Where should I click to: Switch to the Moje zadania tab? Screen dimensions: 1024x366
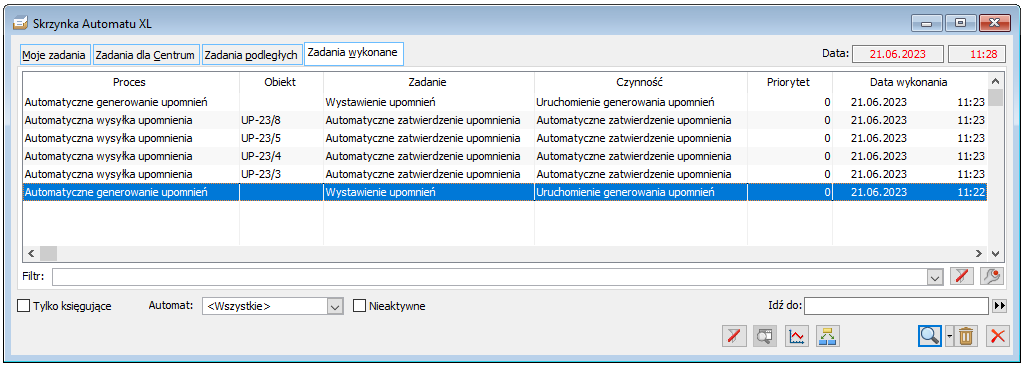pos(54,56)
